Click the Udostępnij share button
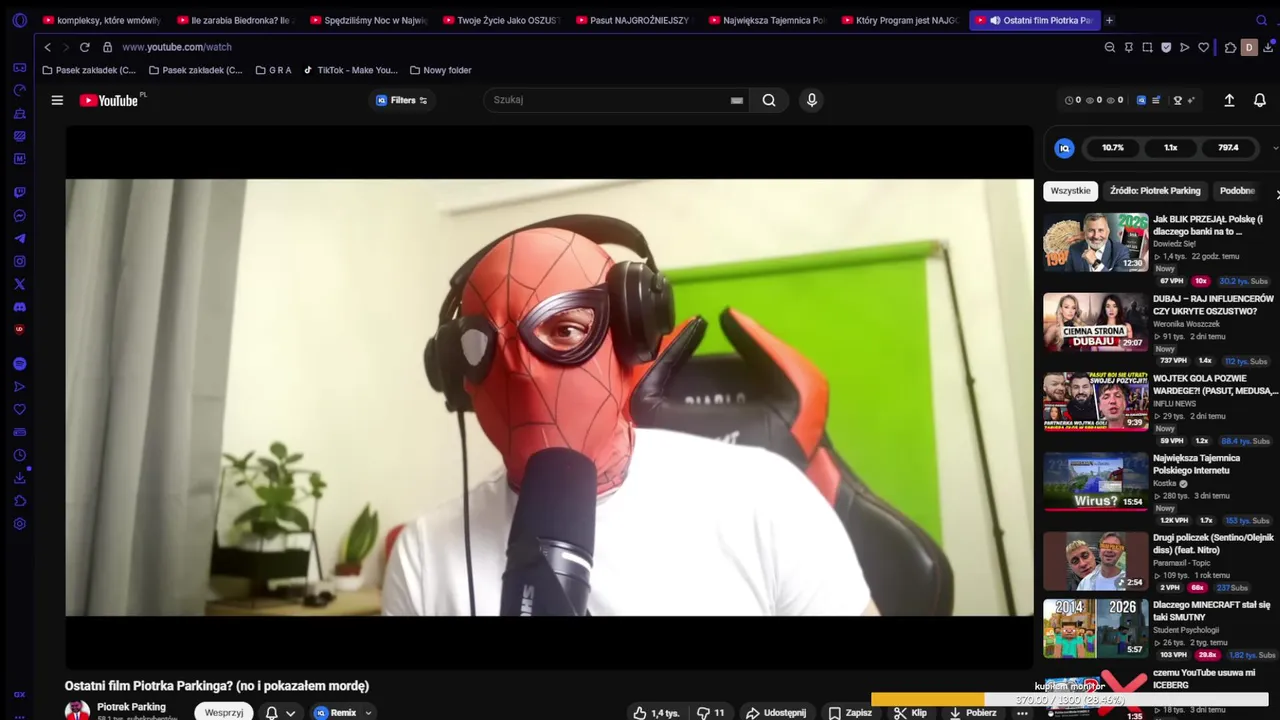This screenshot has height=720, width=1280. [x=776, y=713]
